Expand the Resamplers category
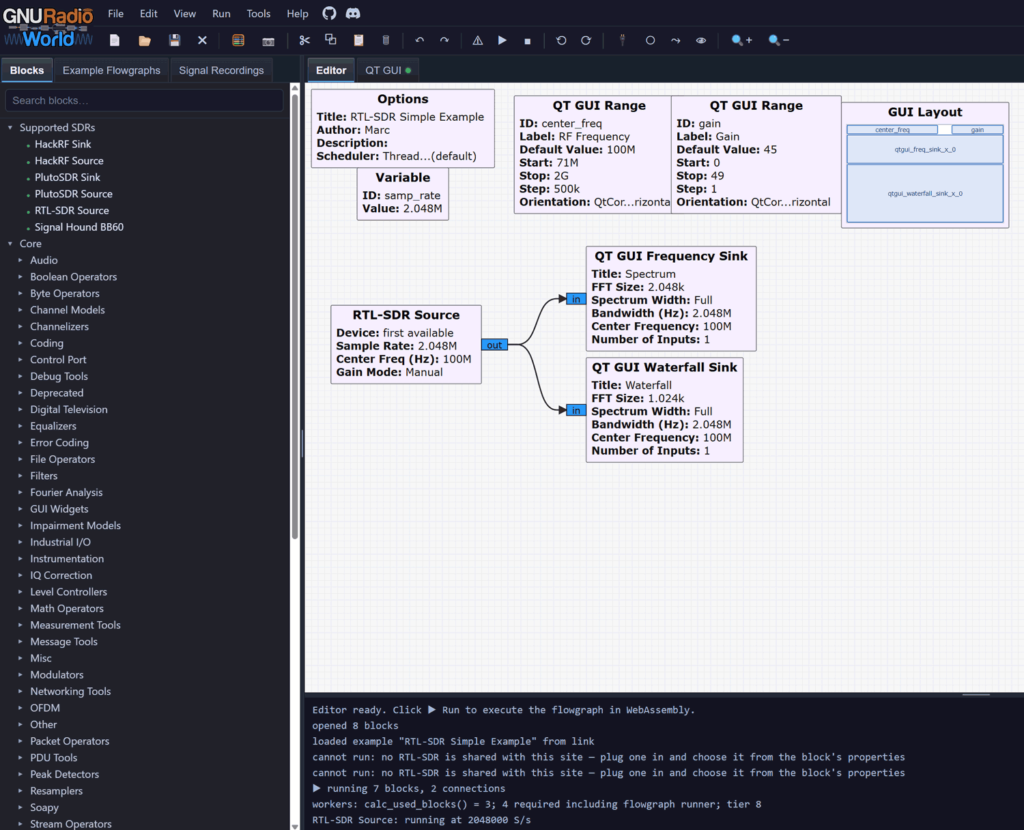Viewport: 1024px width, 830px height. (20, 791)
